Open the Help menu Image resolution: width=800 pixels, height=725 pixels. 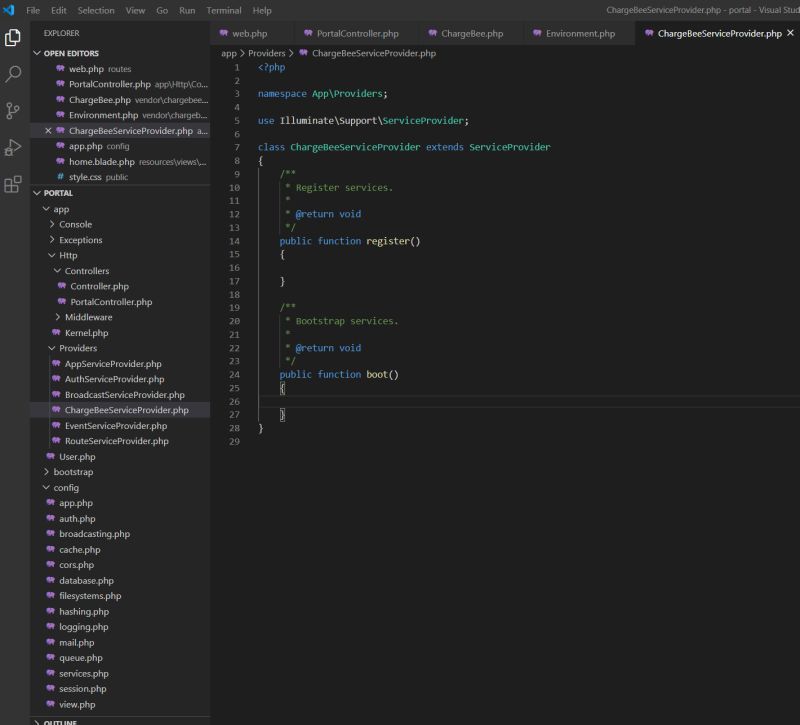point(262,10)
